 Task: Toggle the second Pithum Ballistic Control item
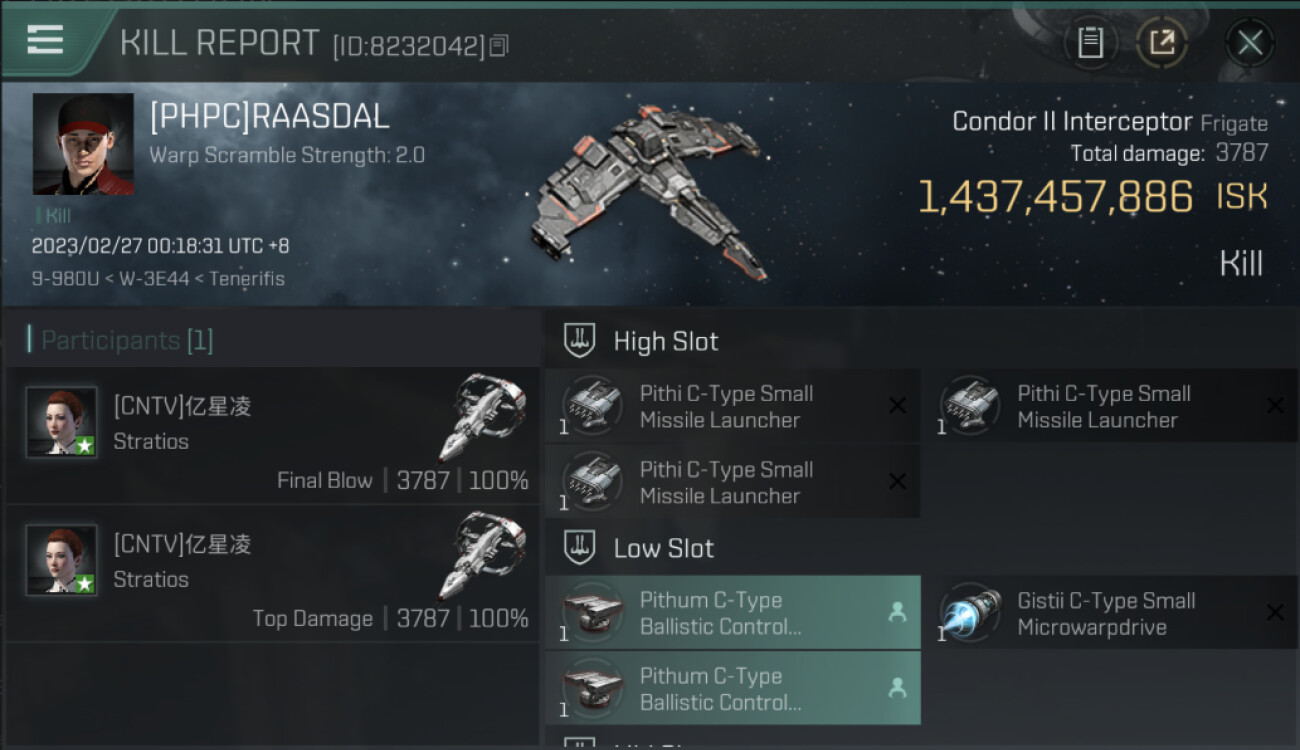[732, 688]
